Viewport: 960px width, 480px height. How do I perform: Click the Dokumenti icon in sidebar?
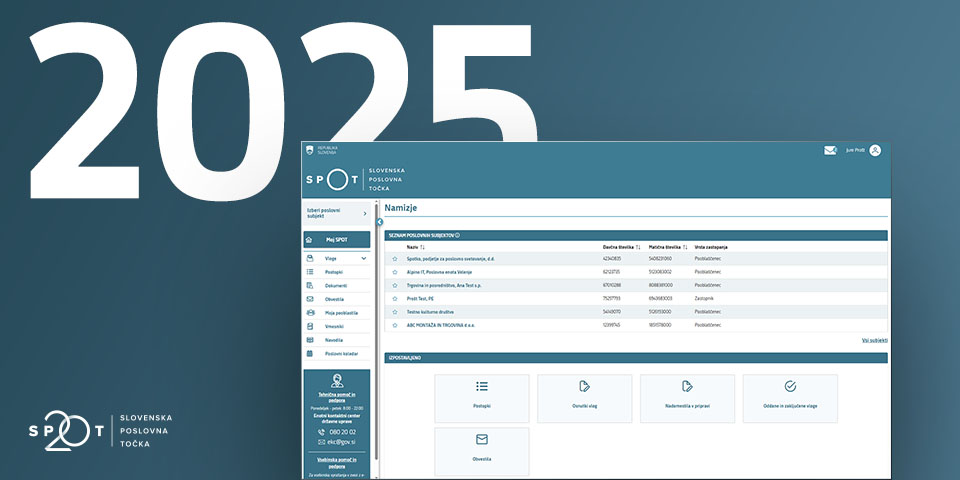310,285
